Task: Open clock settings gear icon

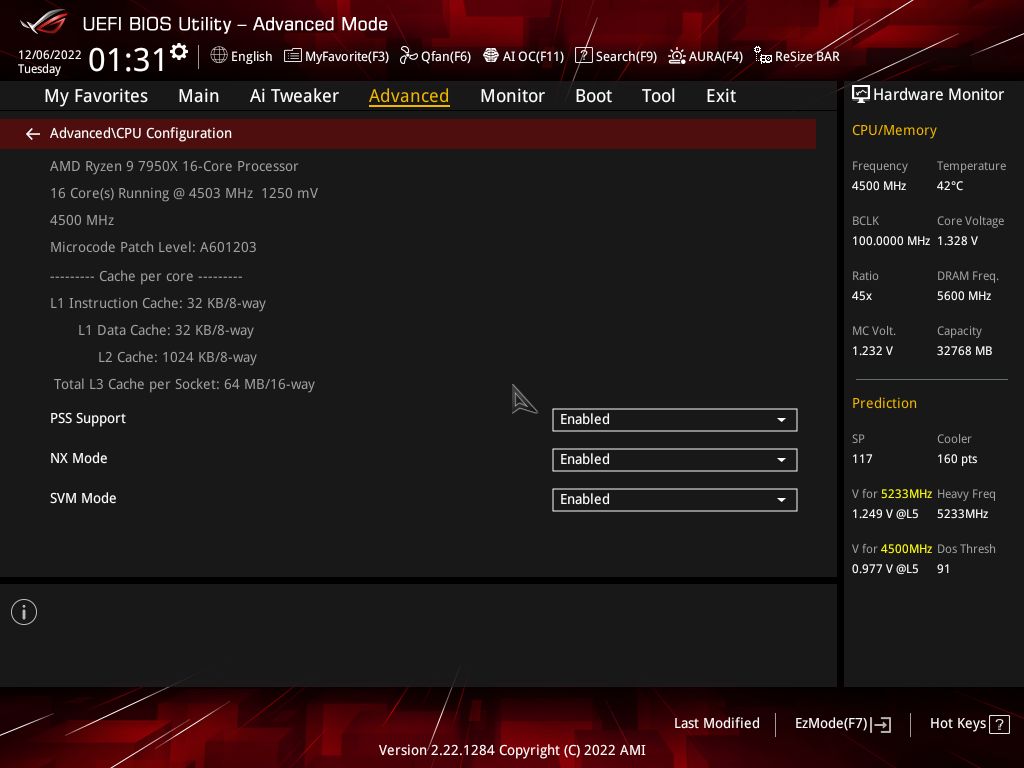Action: pyautogui.click(x=179, y=52)
